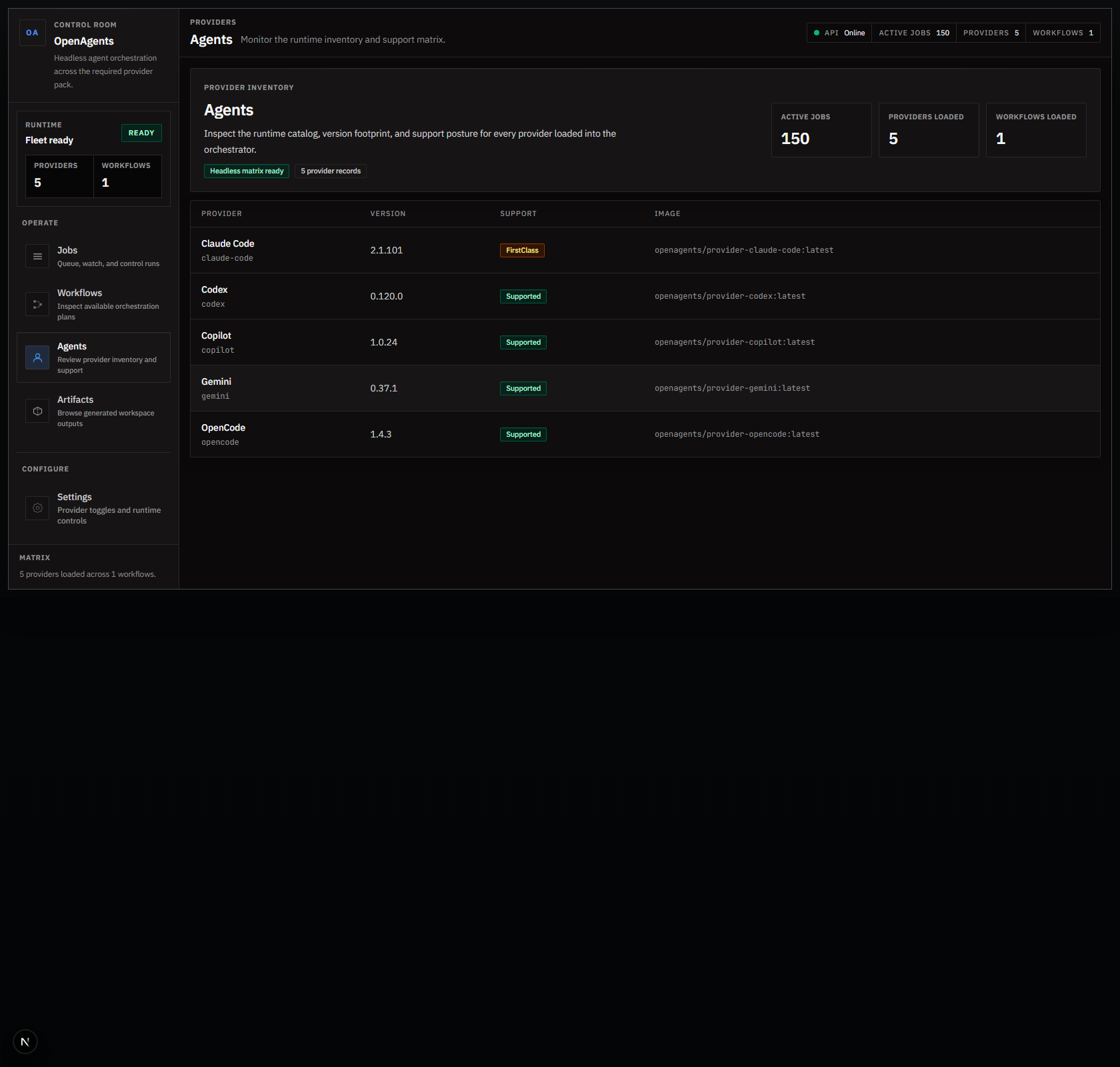Select the OpenCode provider name
Viewport: 1120px width, 1067px height.
tap(223, 427)
